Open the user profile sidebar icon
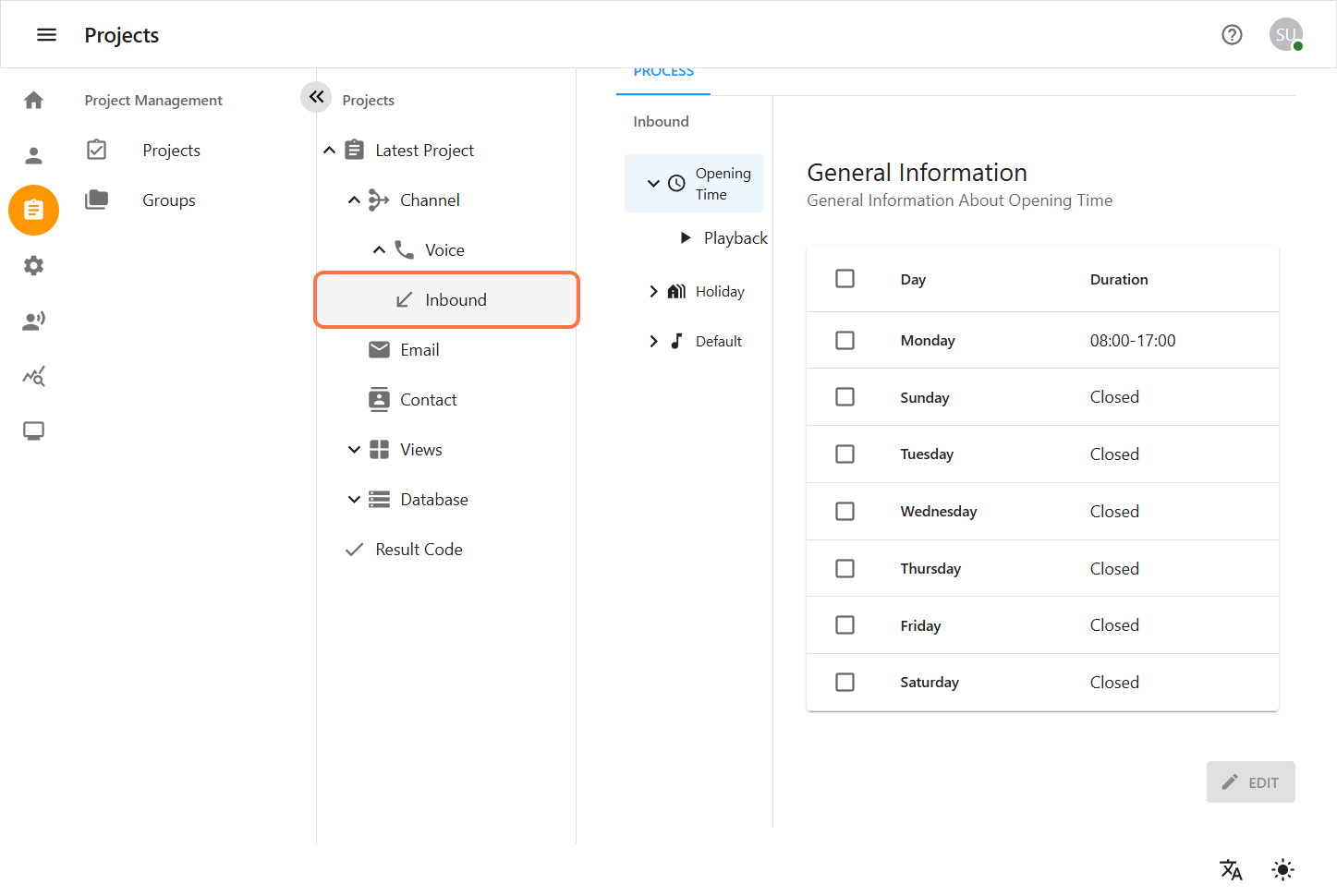 pos(33,155)
